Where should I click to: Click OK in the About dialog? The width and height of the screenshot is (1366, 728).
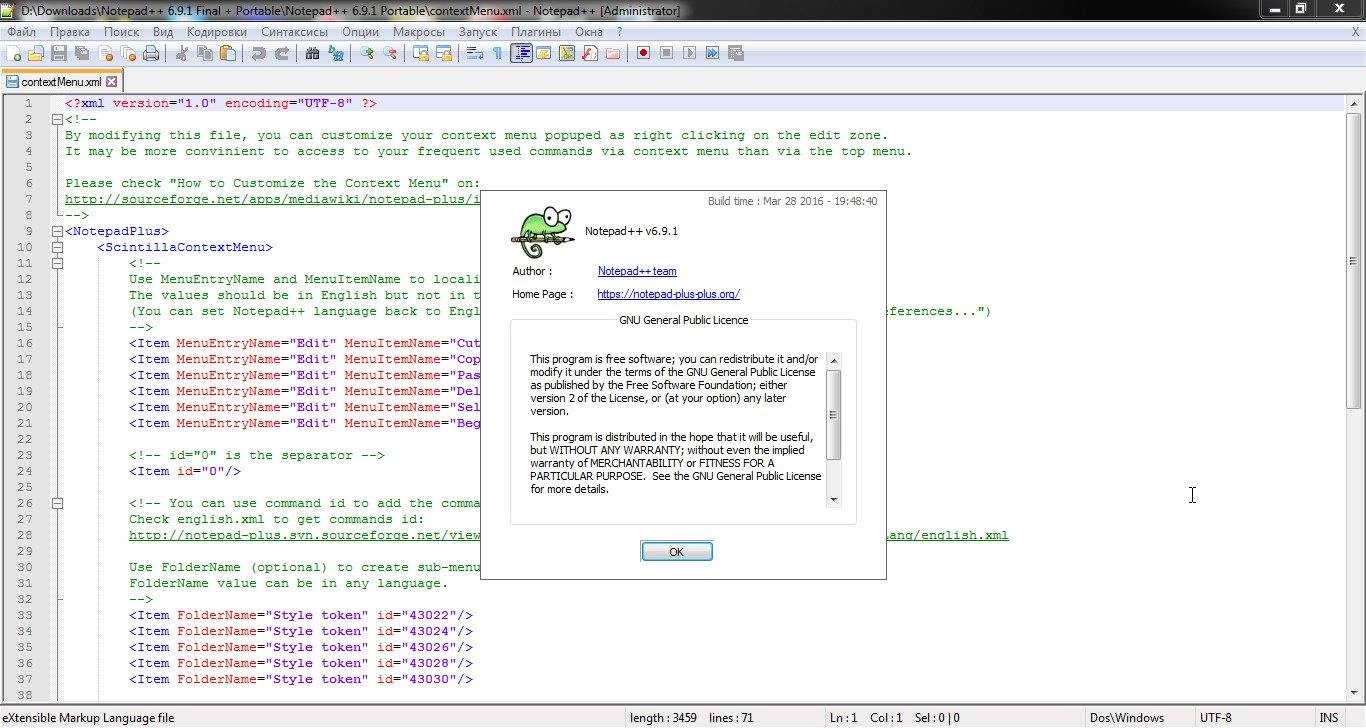click(677, 552)
